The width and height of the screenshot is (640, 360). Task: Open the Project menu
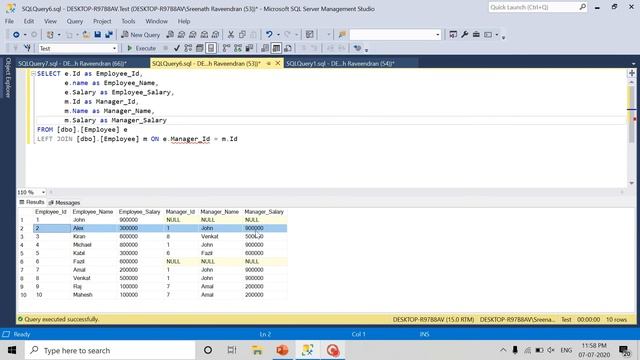tap(102, 21)
